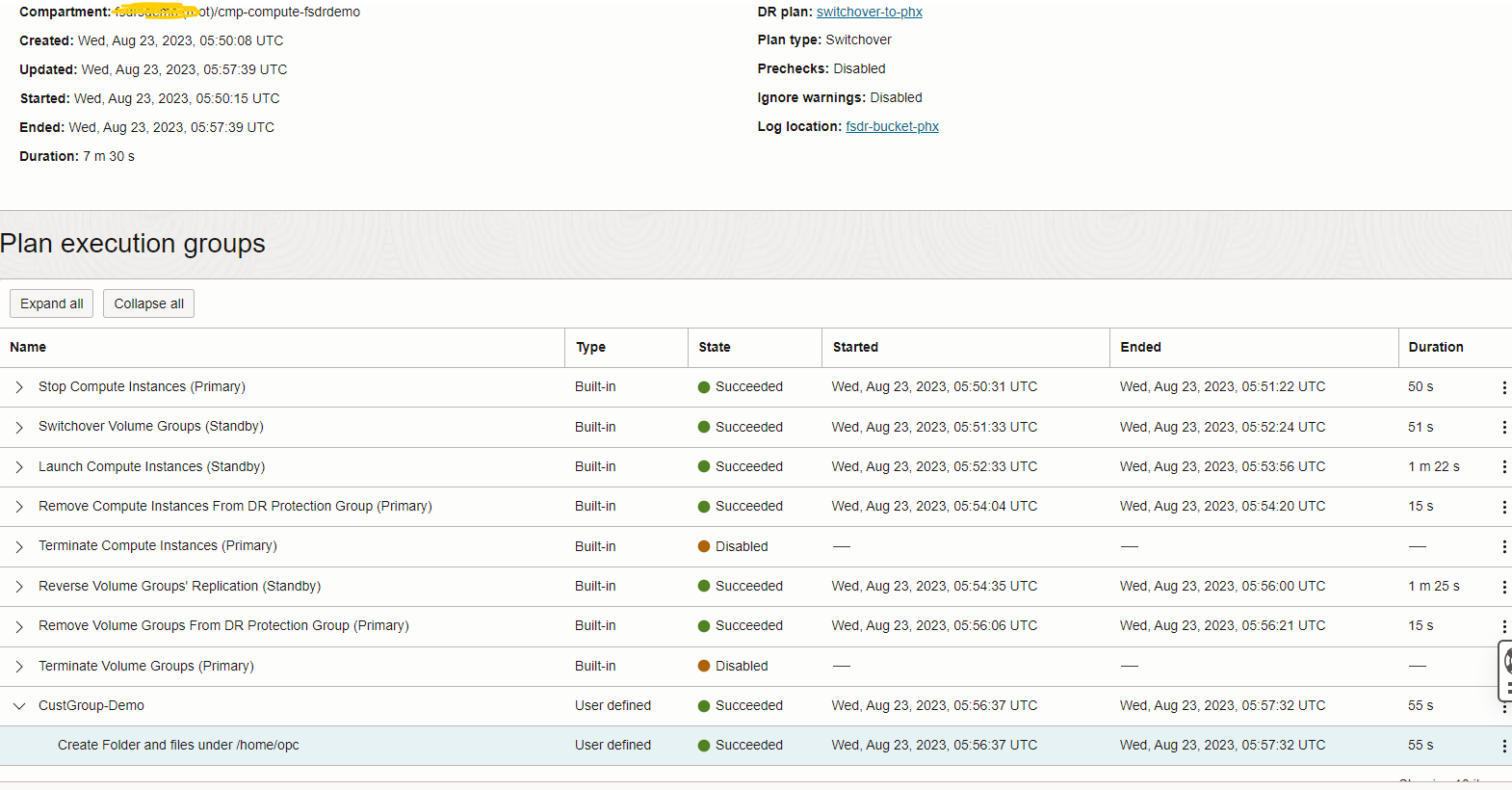The height and width of the screenshot is (790, 1512).
Task: Click the Expand all button
Action: [52, 303]
